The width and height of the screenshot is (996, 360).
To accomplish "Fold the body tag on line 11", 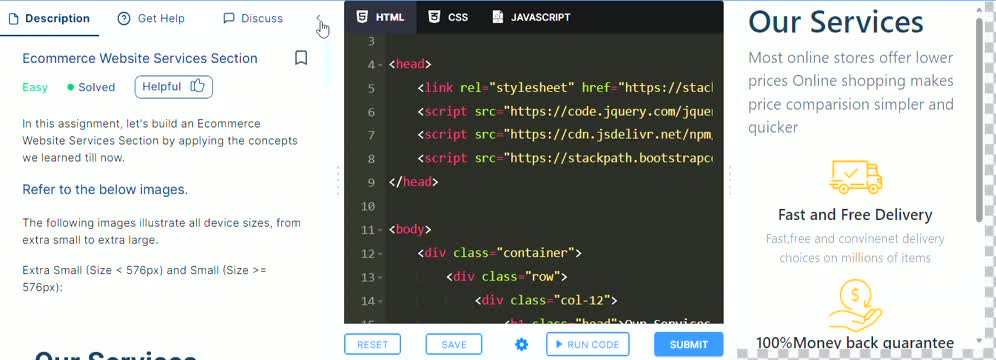I will pos(380,230).
